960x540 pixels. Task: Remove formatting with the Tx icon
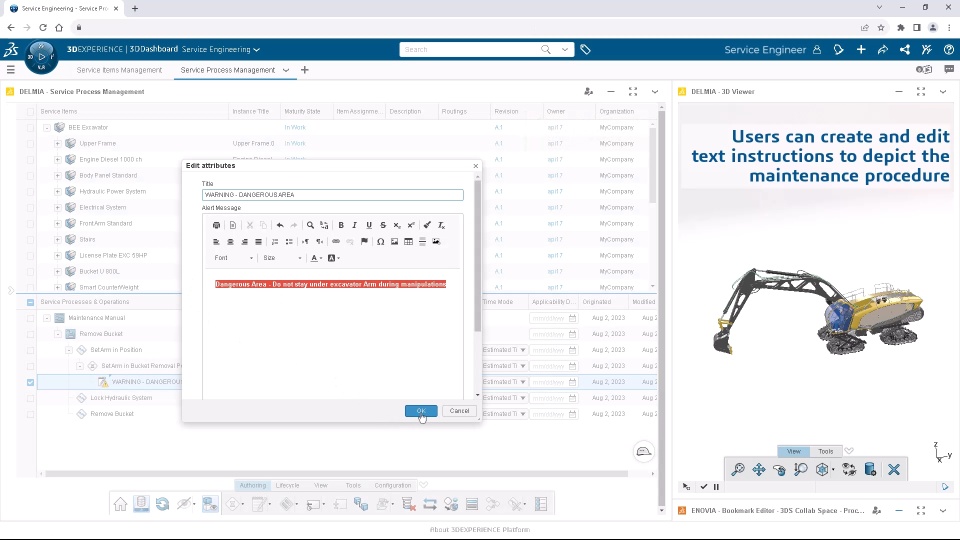coord(441,225)
